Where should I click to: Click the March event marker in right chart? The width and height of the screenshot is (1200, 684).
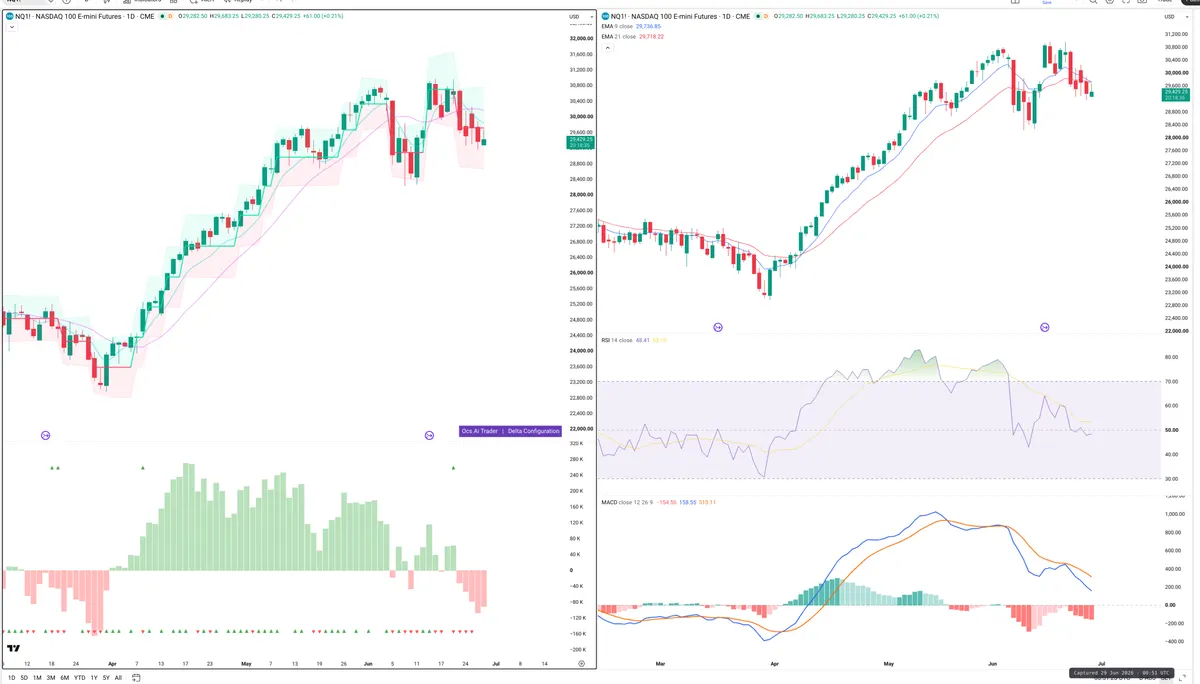pyautogui.click(x=718, y=327)
